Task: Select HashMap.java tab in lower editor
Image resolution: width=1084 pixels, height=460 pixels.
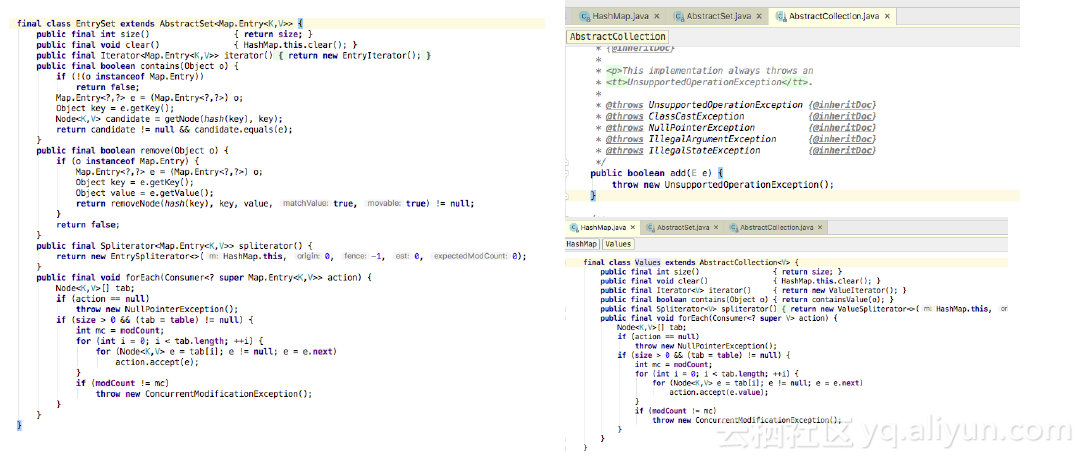Action: tap(603, 227)
